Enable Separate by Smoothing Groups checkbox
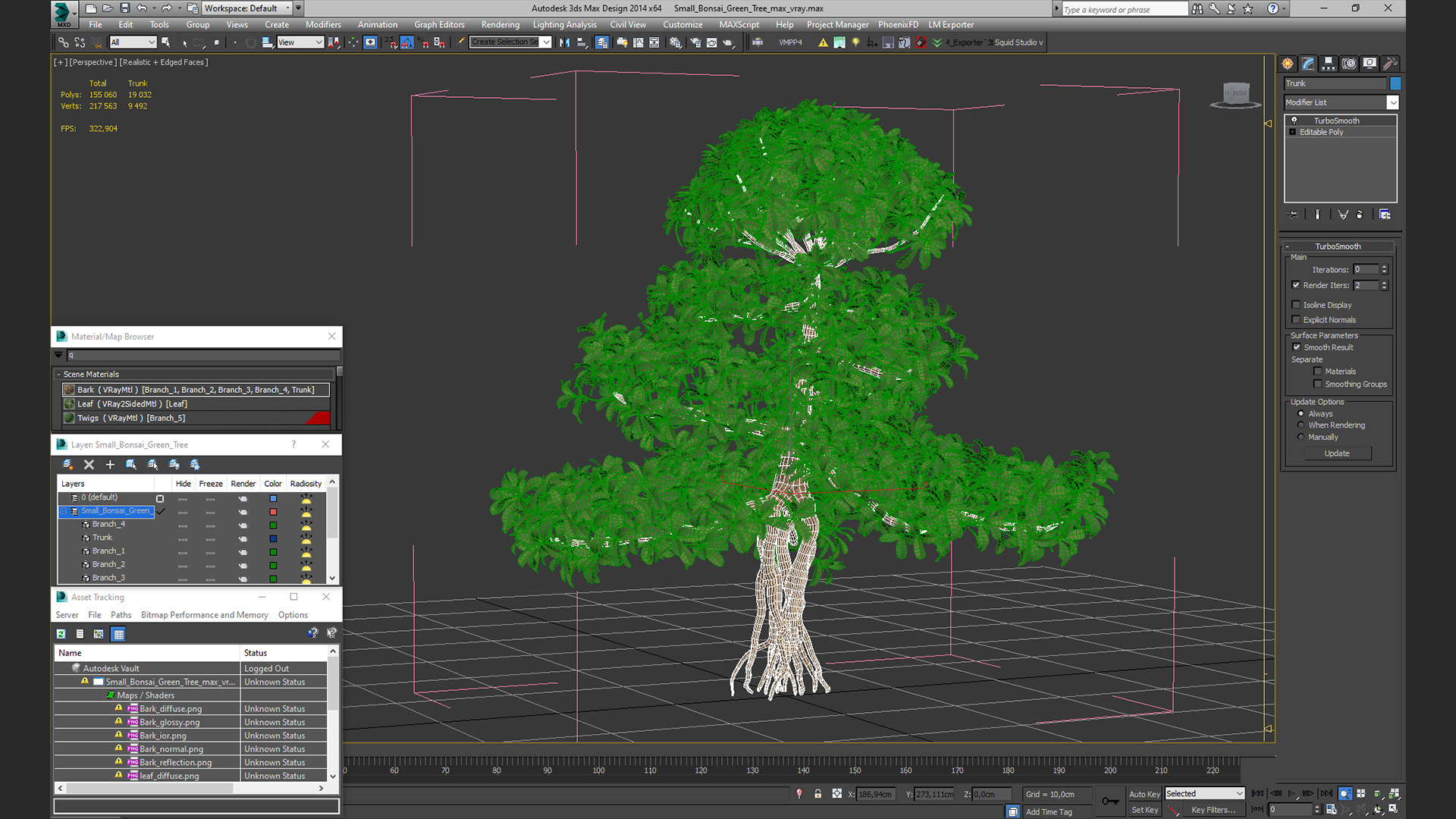This screenshot has height=819, width=1456. 1318,384
